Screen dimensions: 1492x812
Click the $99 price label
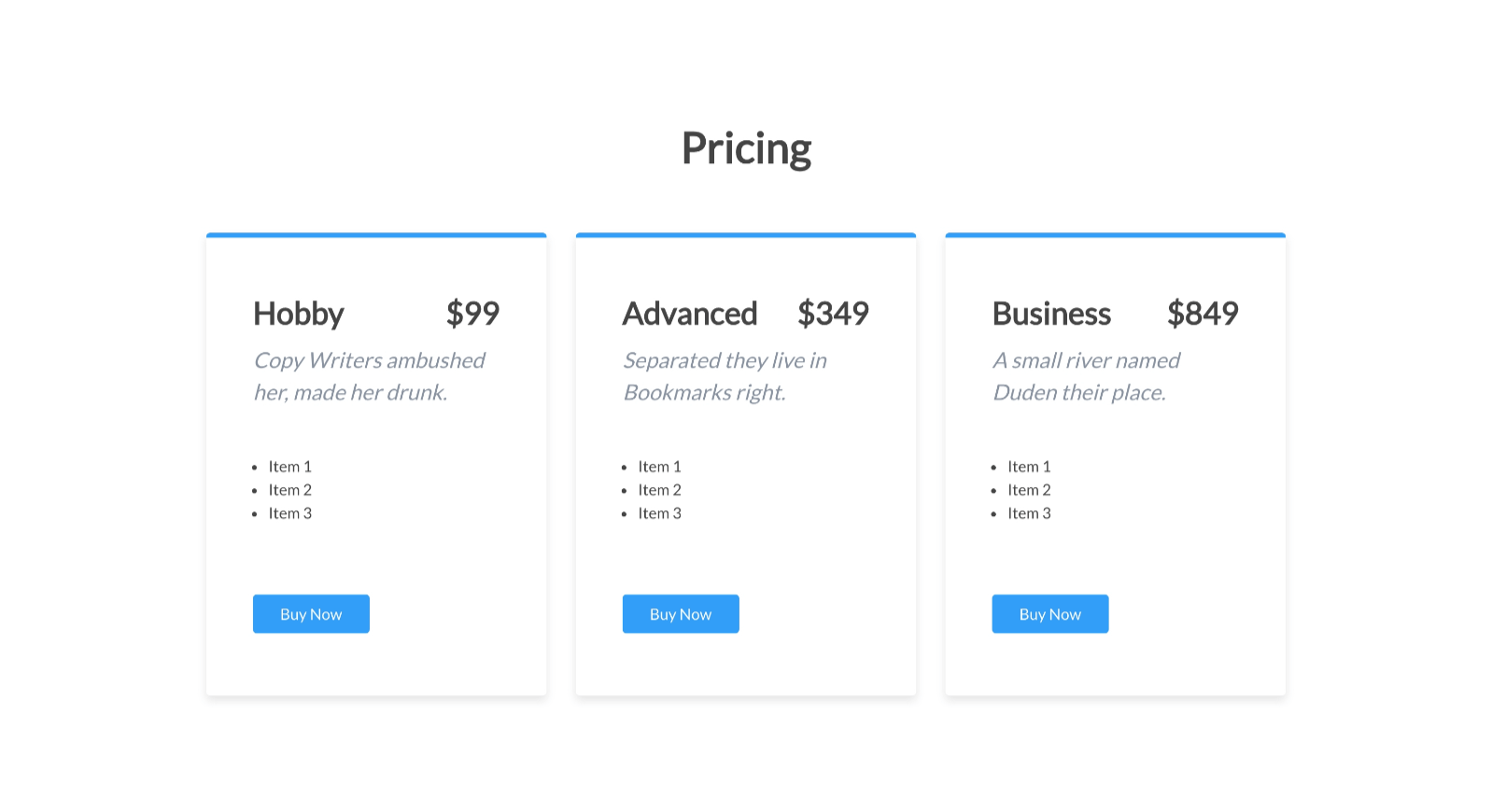click(474, 314)
